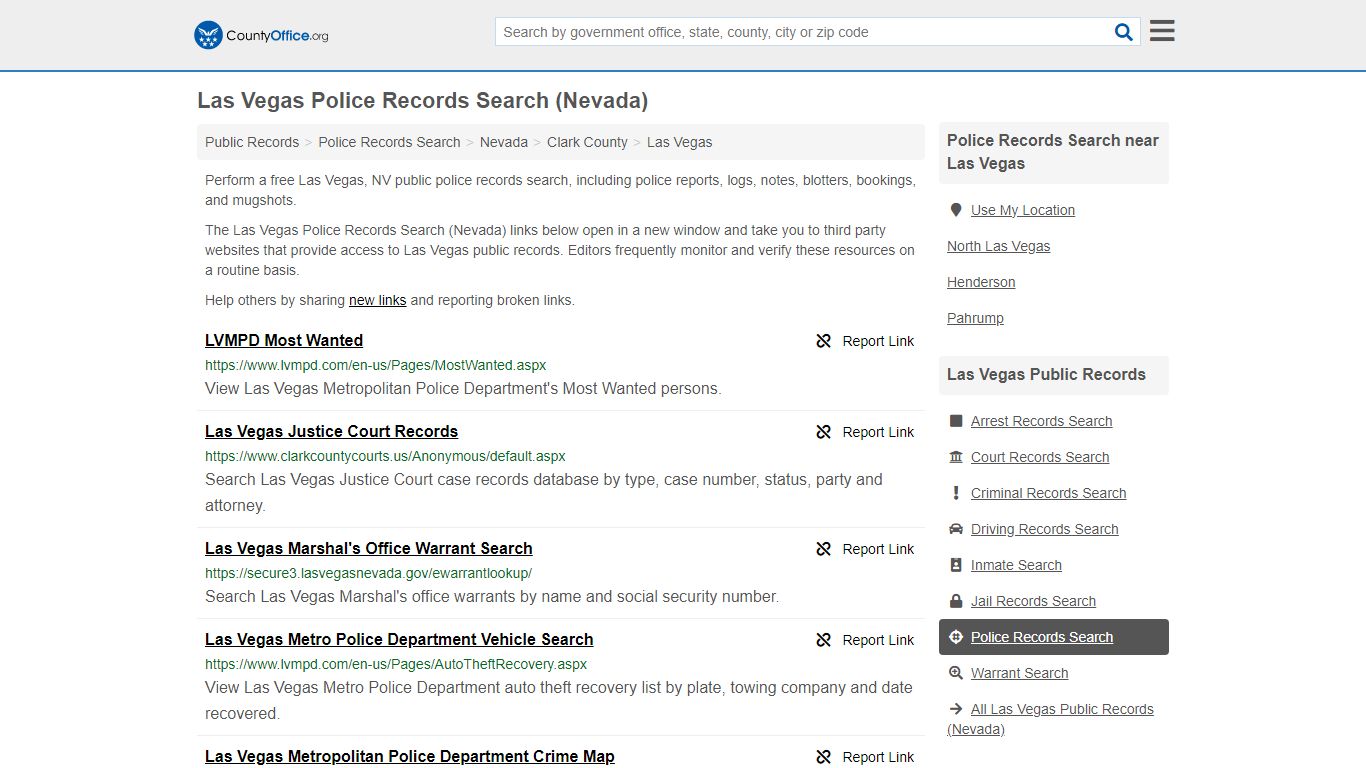Open LVMPD Most Wanted link
The height and width of the screenshot is (768, 1366).
coord(284,340)
